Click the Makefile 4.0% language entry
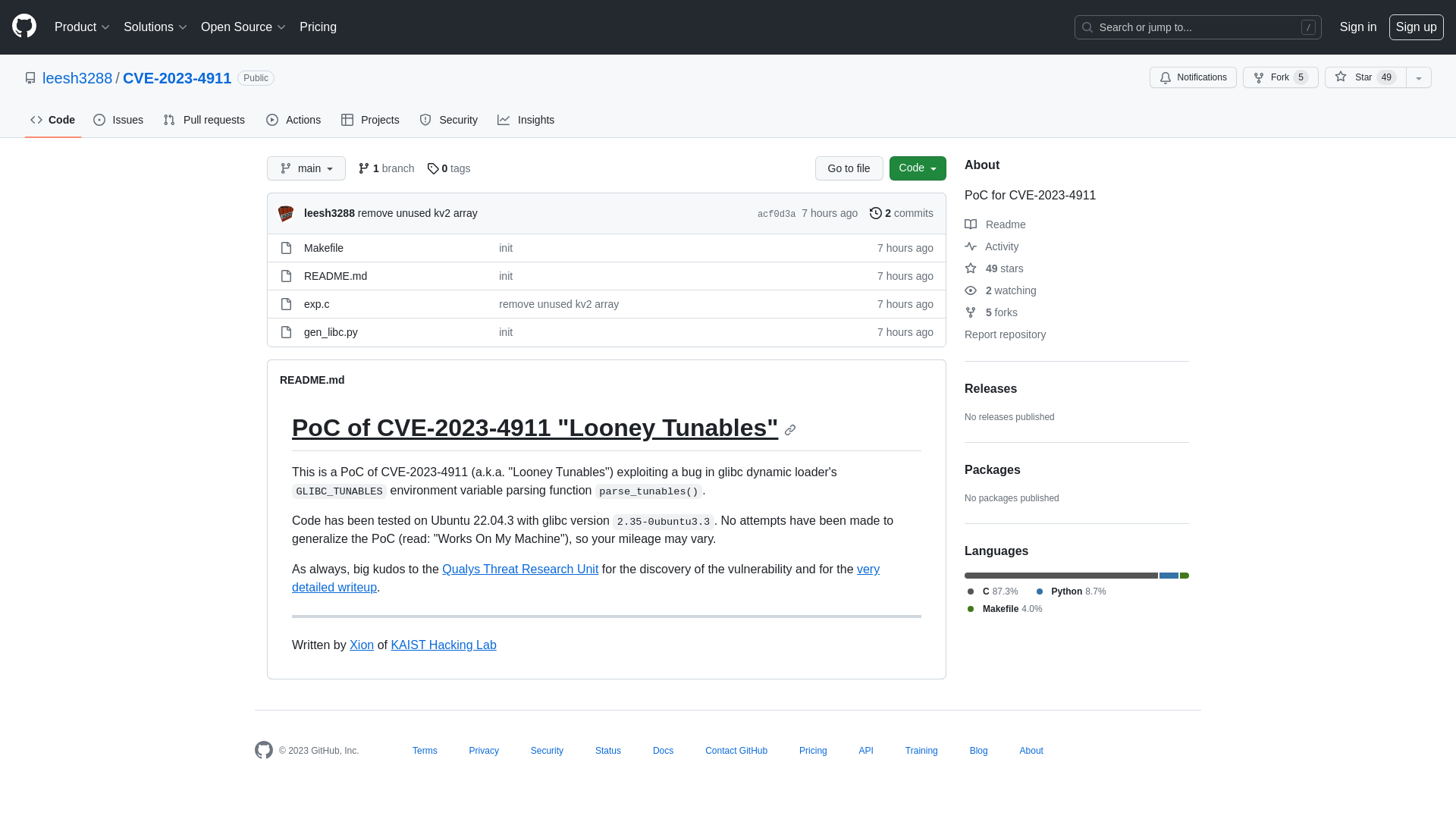Screen dimensions: 1456x819 click(x=1005, y=609)
